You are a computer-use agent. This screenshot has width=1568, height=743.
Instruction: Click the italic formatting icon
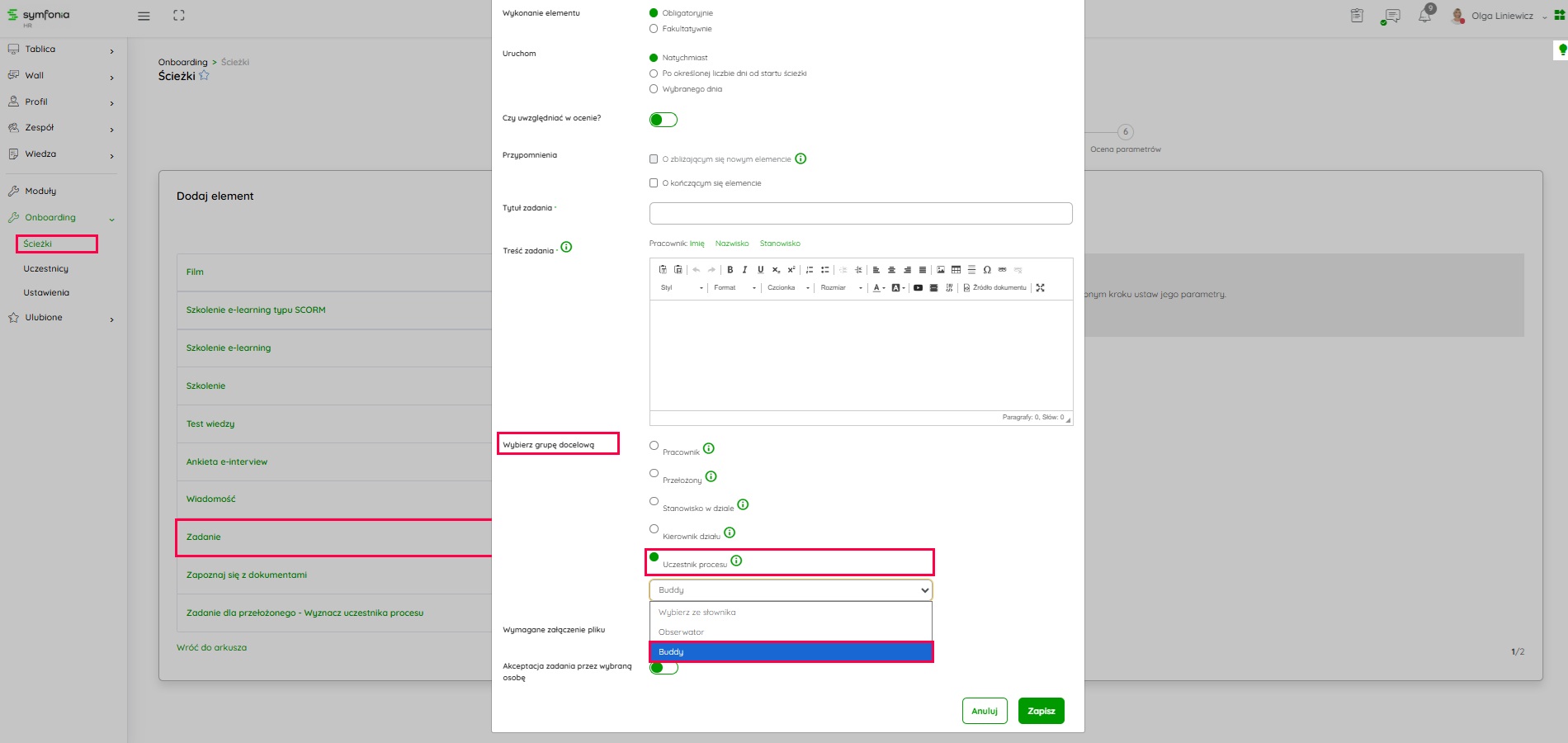(x=744, y=270)
